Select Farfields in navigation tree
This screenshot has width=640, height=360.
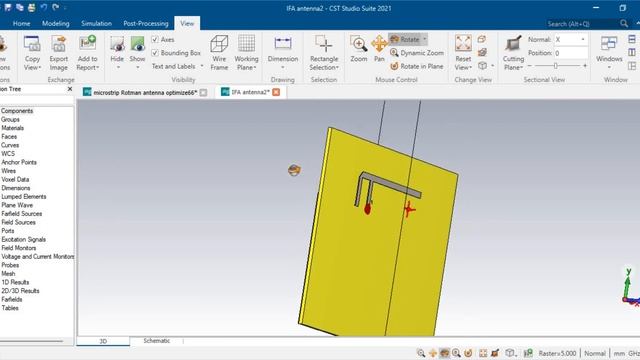point(11,299)
